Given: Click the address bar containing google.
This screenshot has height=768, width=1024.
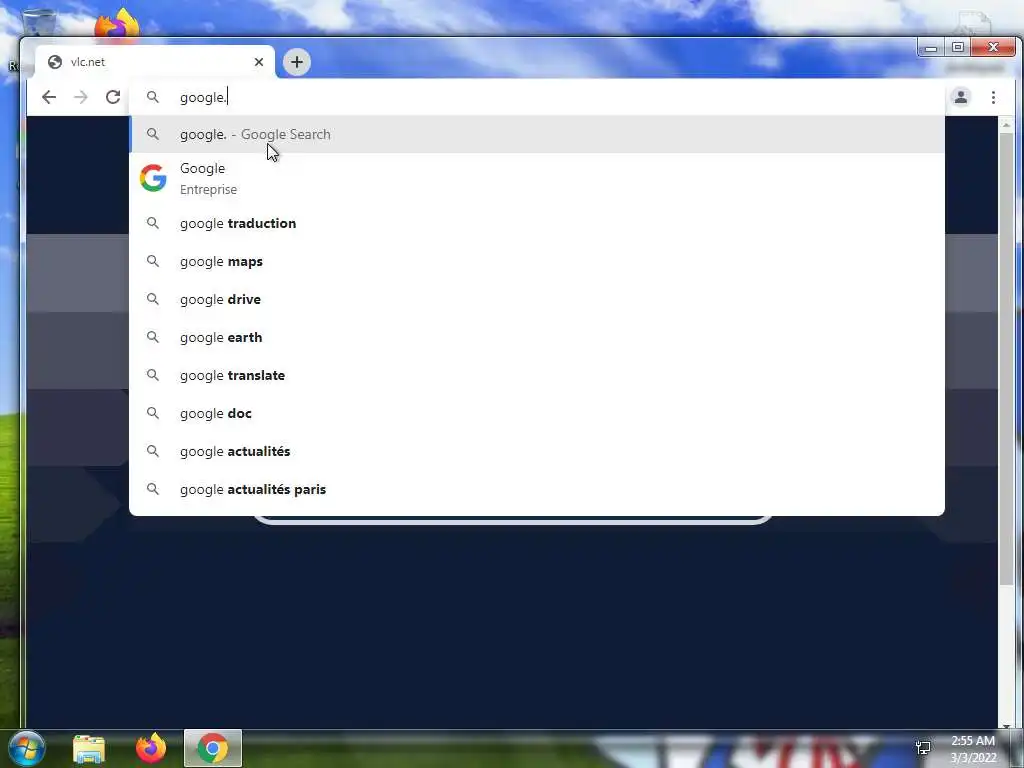Looking at the screenshot, I should point(537,97).
